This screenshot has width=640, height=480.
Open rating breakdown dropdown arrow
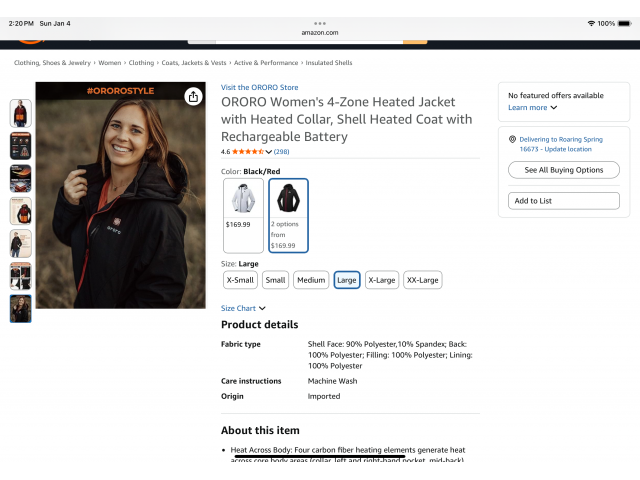pyautogui.click(x=269, y=152)
